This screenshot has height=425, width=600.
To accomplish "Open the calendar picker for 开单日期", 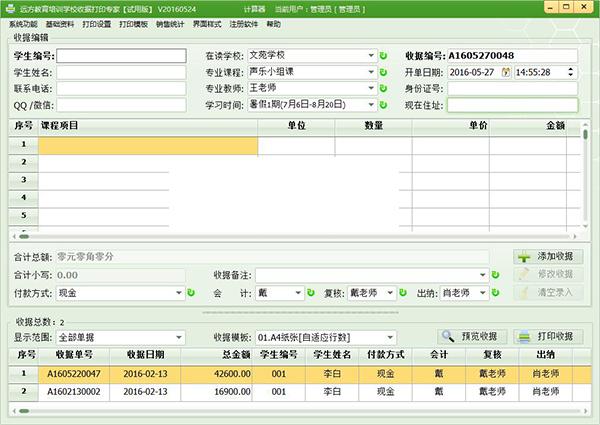I will click(x=506, y=72).
